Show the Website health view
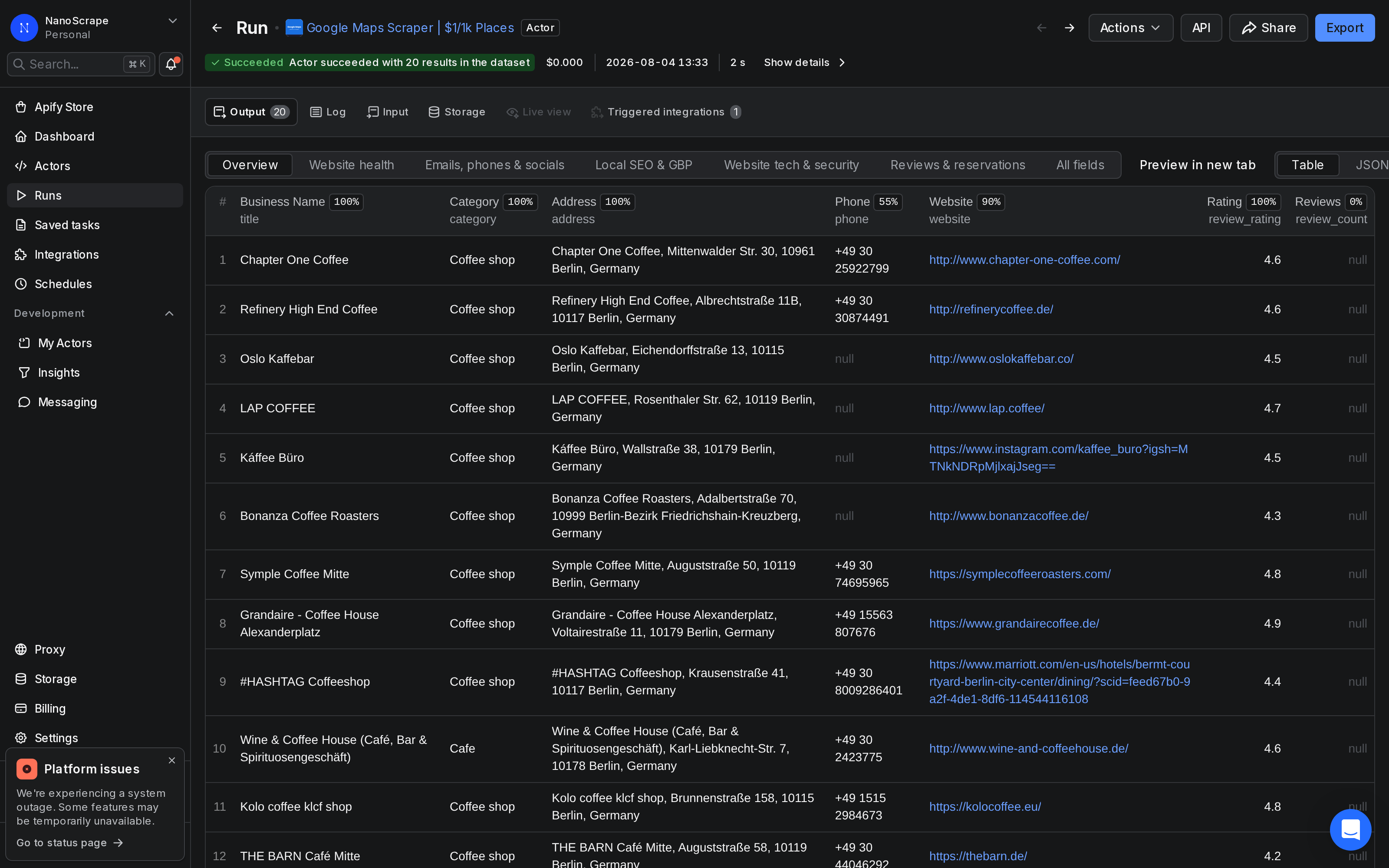 (351, 165)
